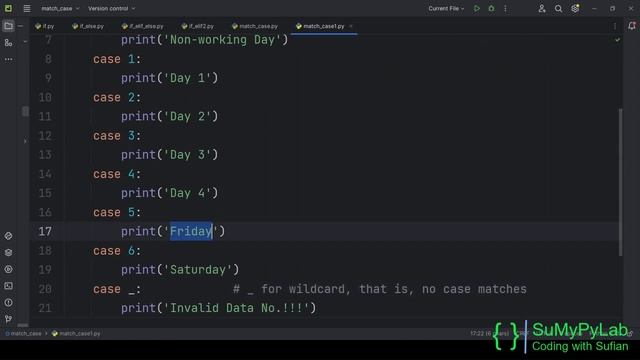This screenshot has width=640, height=360.
Task: Expand the match_case project dropdown
Action: point(60,8)
